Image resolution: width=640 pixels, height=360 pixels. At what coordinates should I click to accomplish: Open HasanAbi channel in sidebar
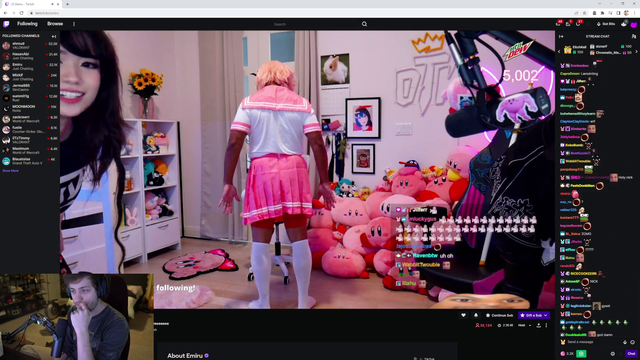tap(30, 56)
